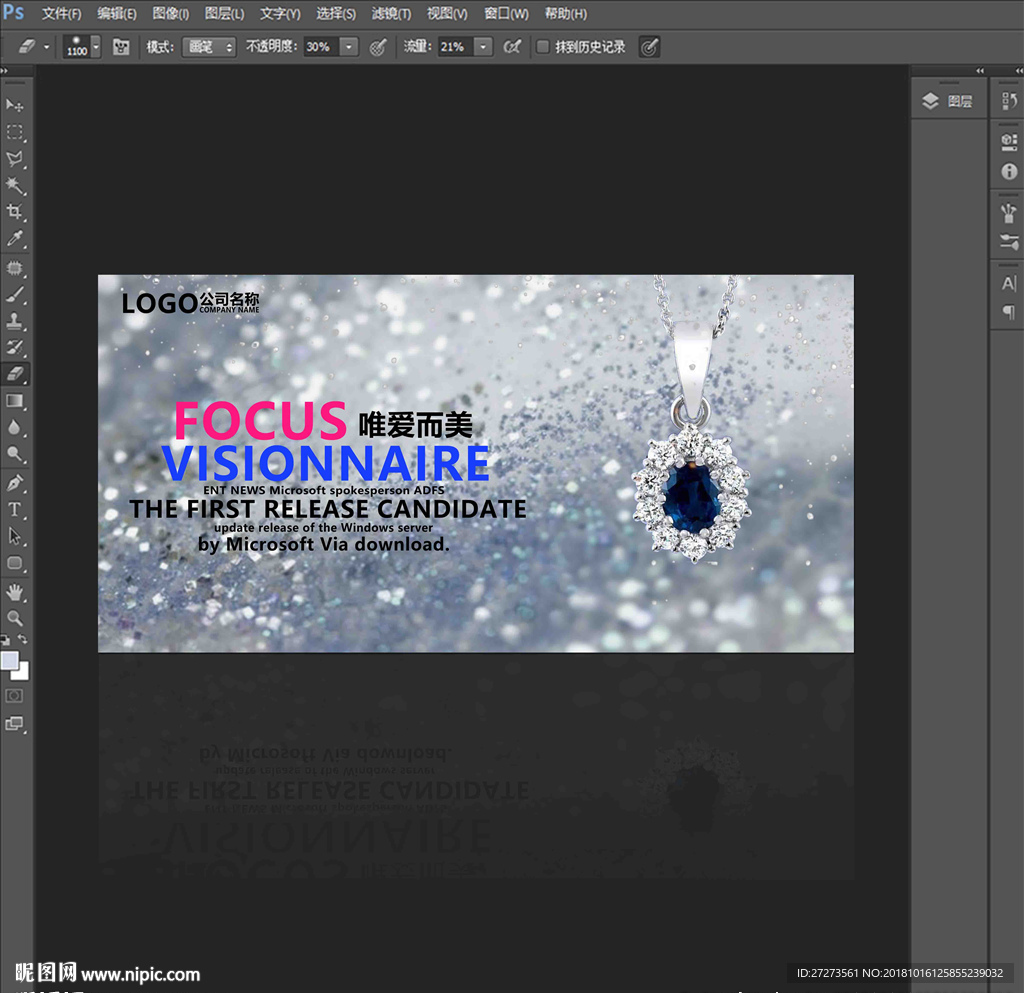The image size is (1024, 993).
Task: Select the Polygonal Lasso tool
Action: [14, 159]
